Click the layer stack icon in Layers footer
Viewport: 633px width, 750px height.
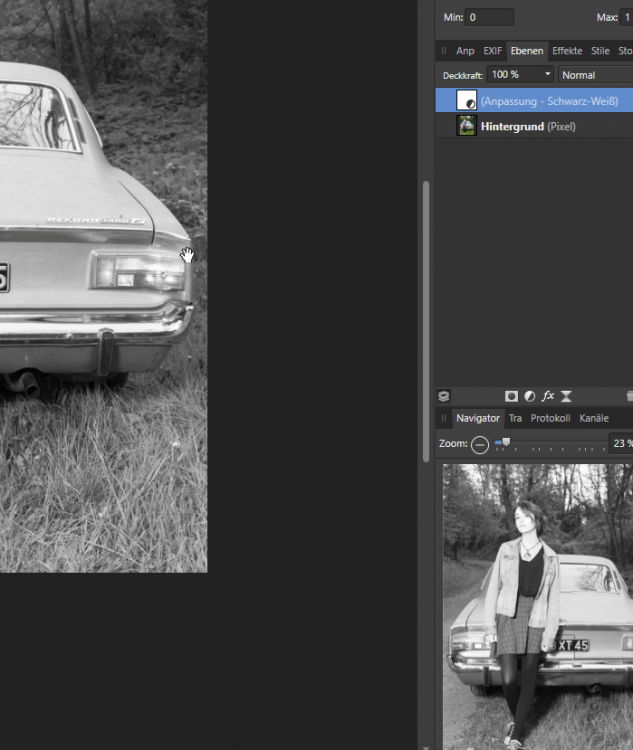click(x=444, y=396)
